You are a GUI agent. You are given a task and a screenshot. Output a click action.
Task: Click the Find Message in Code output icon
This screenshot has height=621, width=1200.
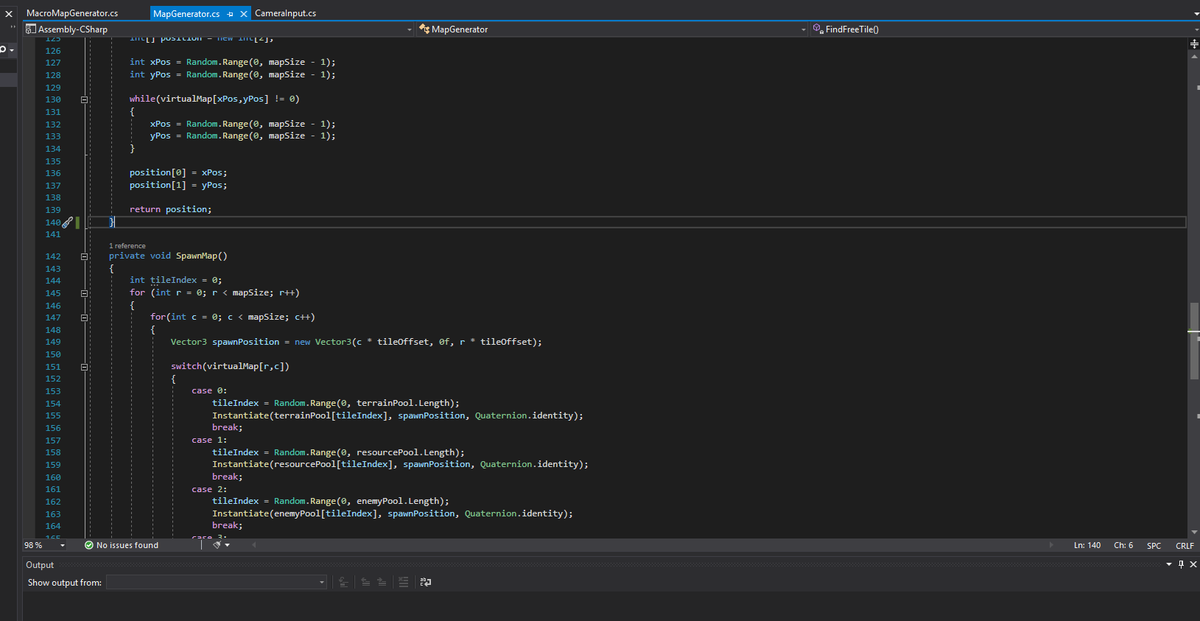pyautogui.click(x=345, y=582)
